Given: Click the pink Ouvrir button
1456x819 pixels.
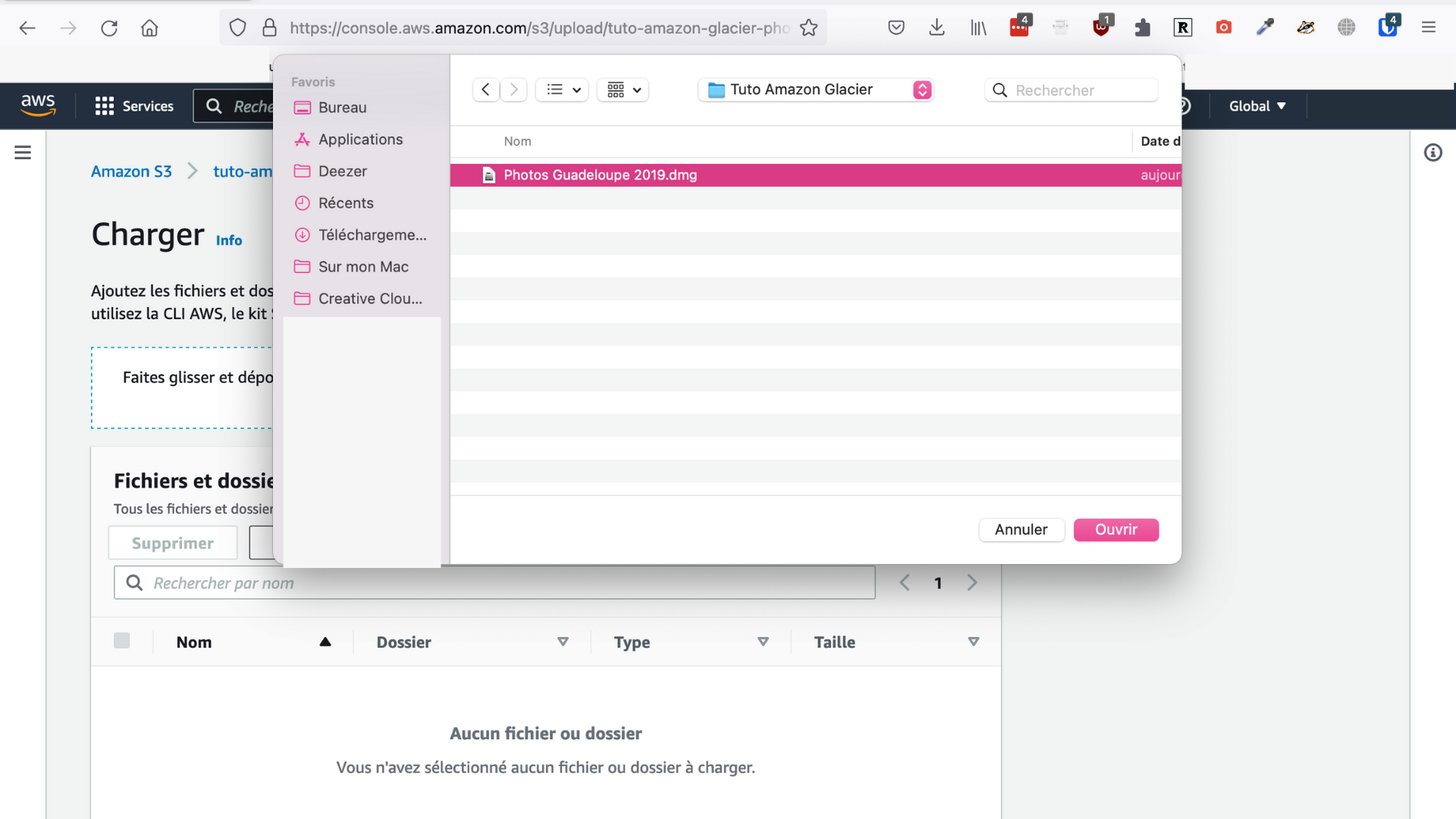Looking at the screenshot, I should point(1116,529).
